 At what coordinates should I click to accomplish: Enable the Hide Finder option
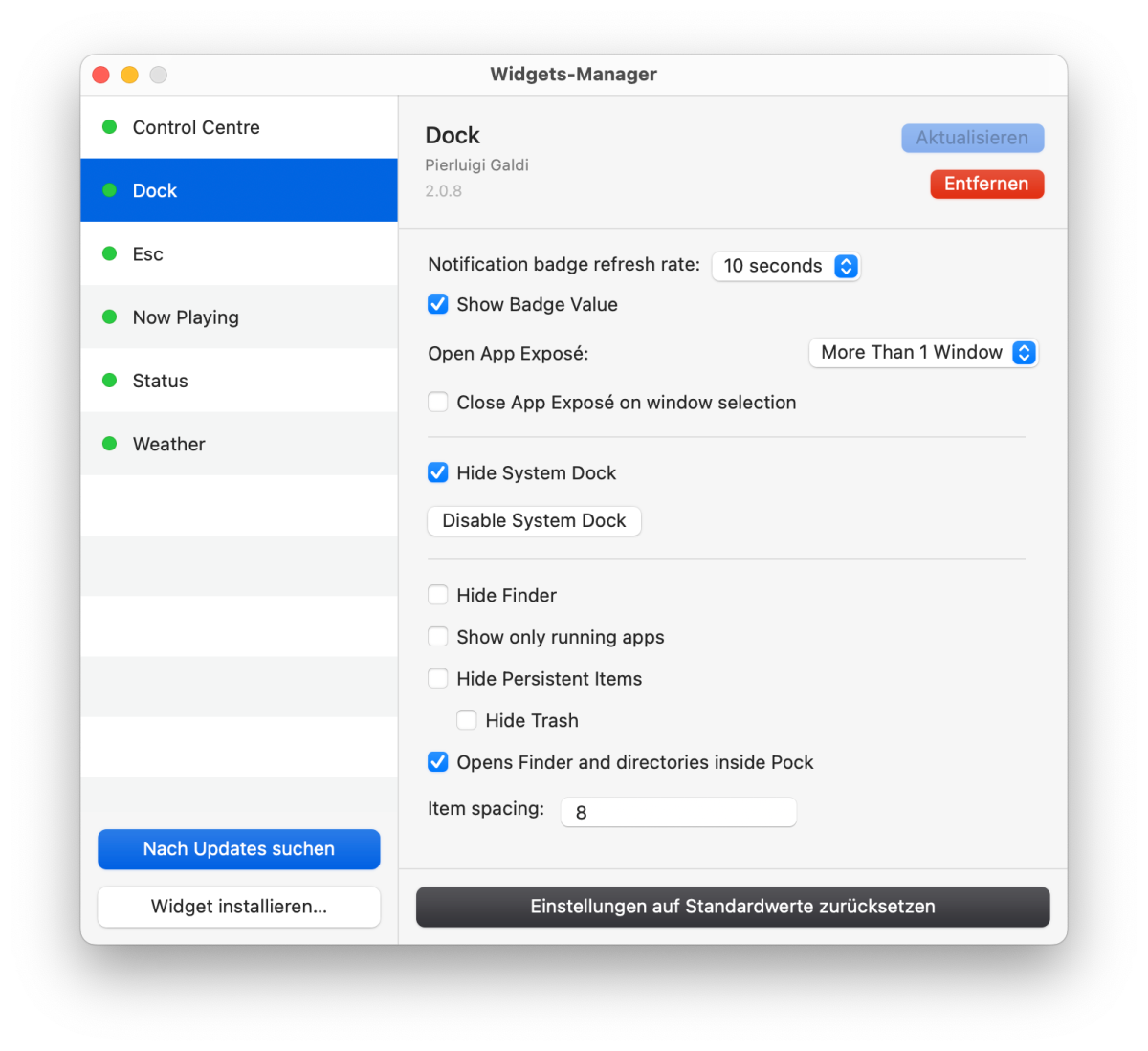(437, 595)
